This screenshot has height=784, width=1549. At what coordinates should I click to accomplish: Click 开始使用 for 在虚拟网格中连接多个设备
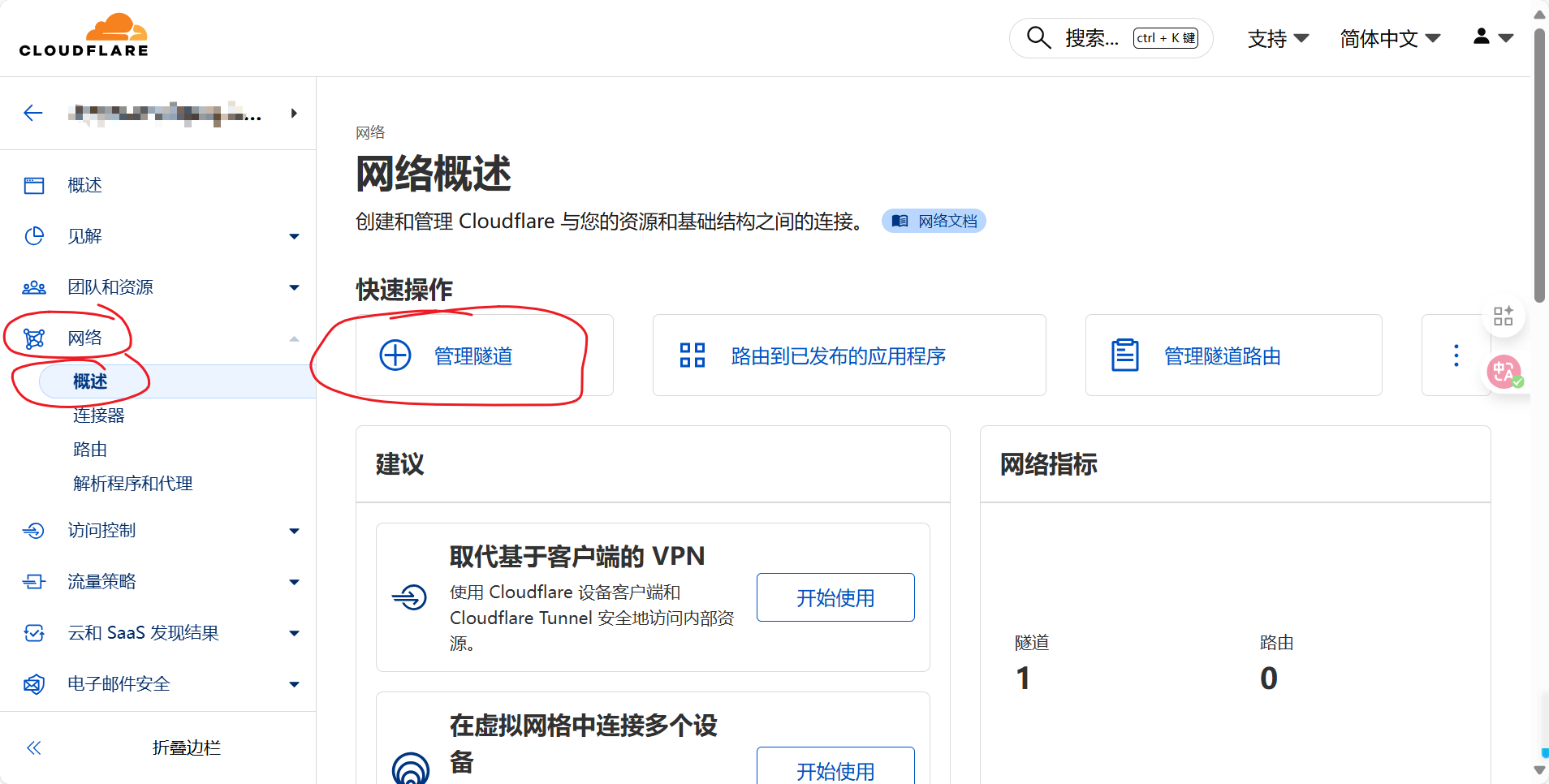835,767
